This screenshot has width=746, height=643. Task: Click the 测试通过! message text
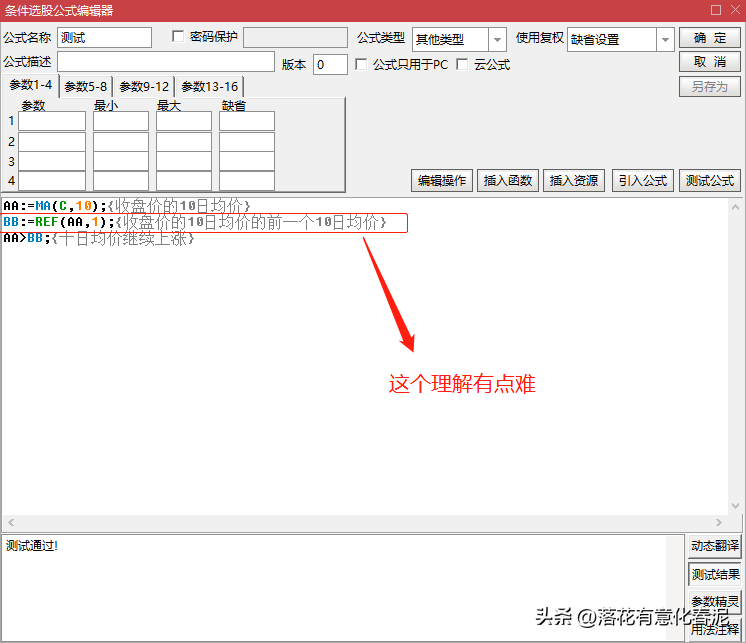31,546
